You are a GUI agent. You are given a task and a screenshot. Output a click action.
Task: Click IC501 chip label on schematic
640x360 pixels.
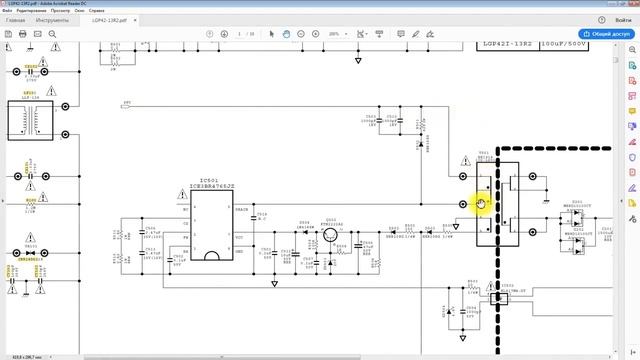click(x=209, y=180)
